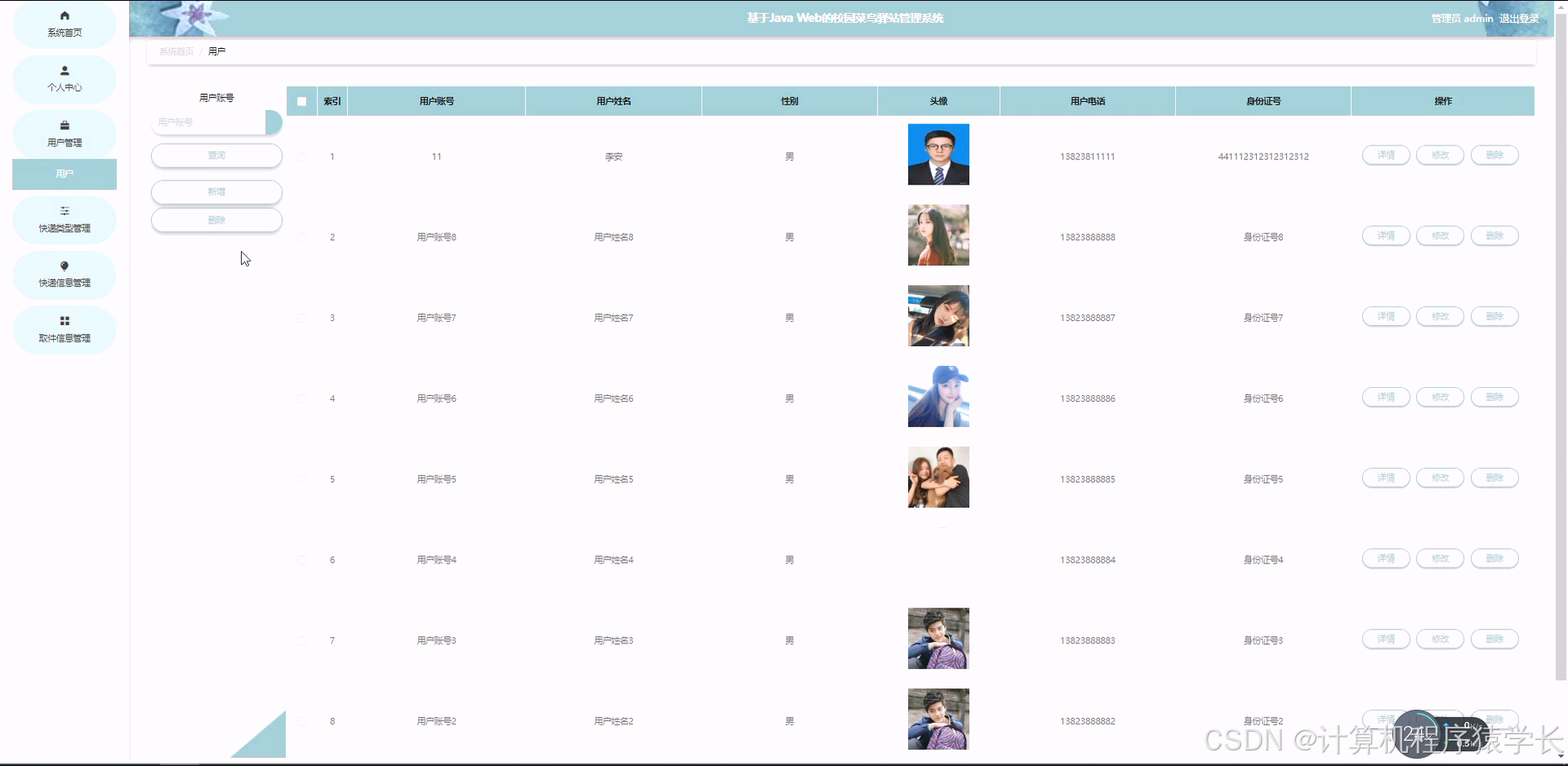This screenshot has width=1568, height=766.
Task: Click phone number 13823888884
Action: coord(1088,560)
